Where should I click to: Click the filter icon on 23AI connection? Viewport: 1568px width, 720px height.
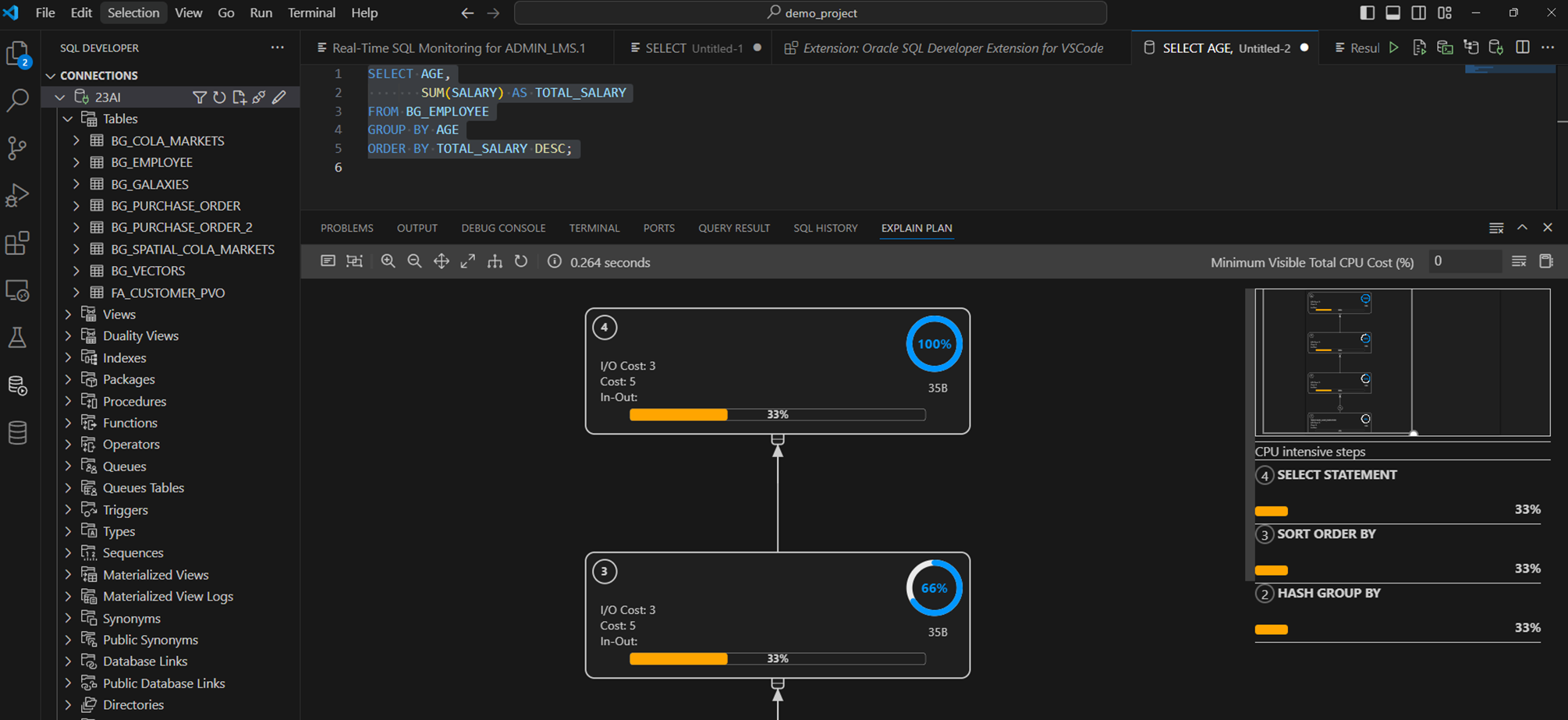(200, 98)
